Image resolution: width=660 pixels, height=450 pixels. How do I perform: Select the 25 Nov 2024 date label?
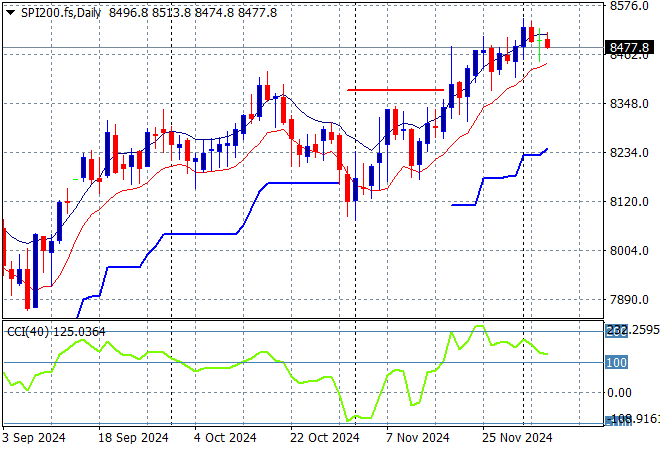point(517,438)
